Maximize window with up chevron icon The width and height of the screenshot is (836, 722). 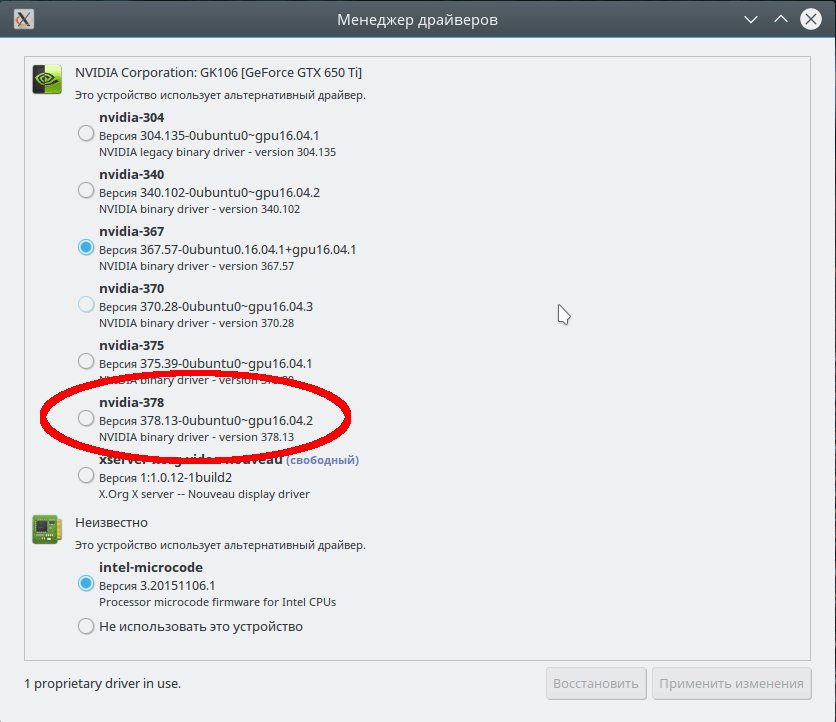pyautogui.click(x=781, y=19)
